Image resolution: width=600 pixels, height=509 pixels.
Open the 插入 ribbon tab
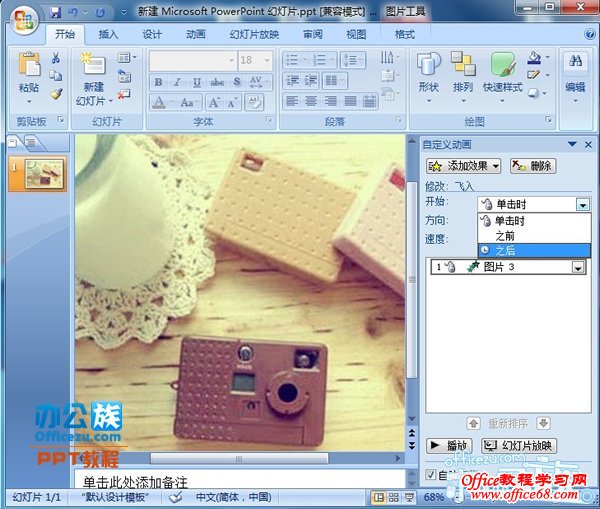click(108, 35)
